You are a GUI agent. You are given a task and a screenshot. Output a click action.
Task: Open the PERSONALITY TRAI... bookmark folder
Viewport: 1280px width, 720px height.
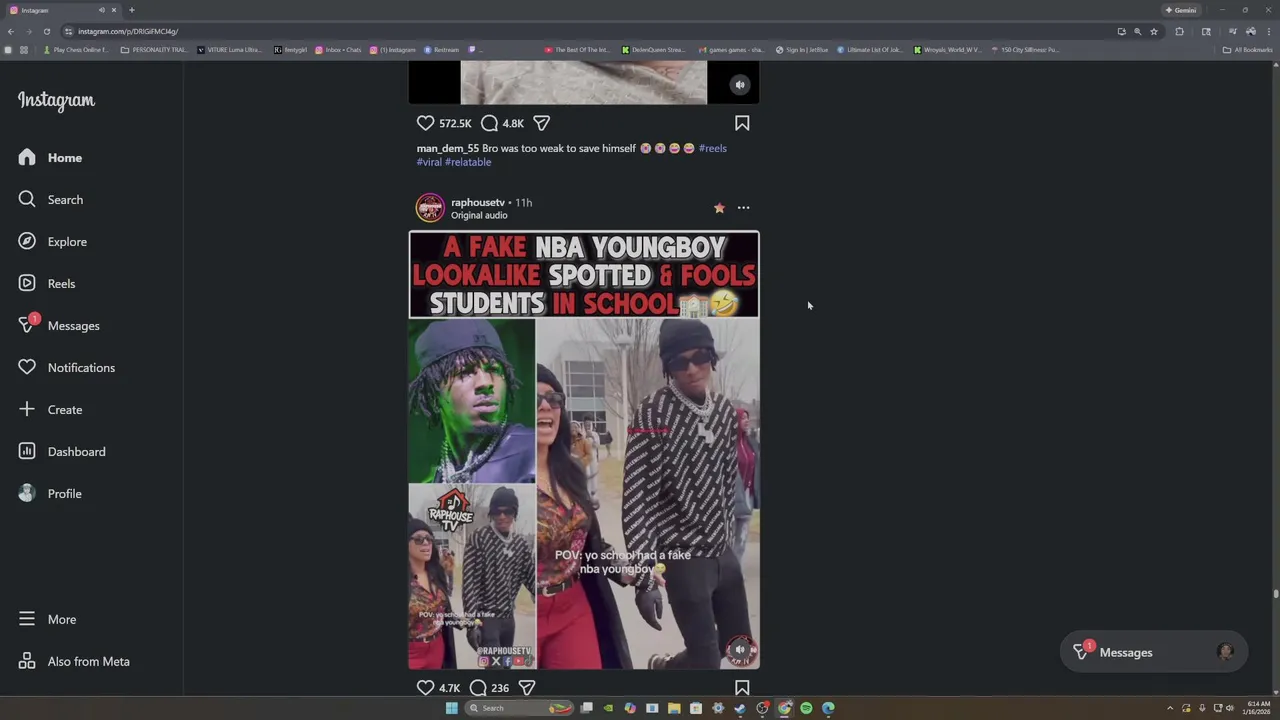click(x=153, y=49)
